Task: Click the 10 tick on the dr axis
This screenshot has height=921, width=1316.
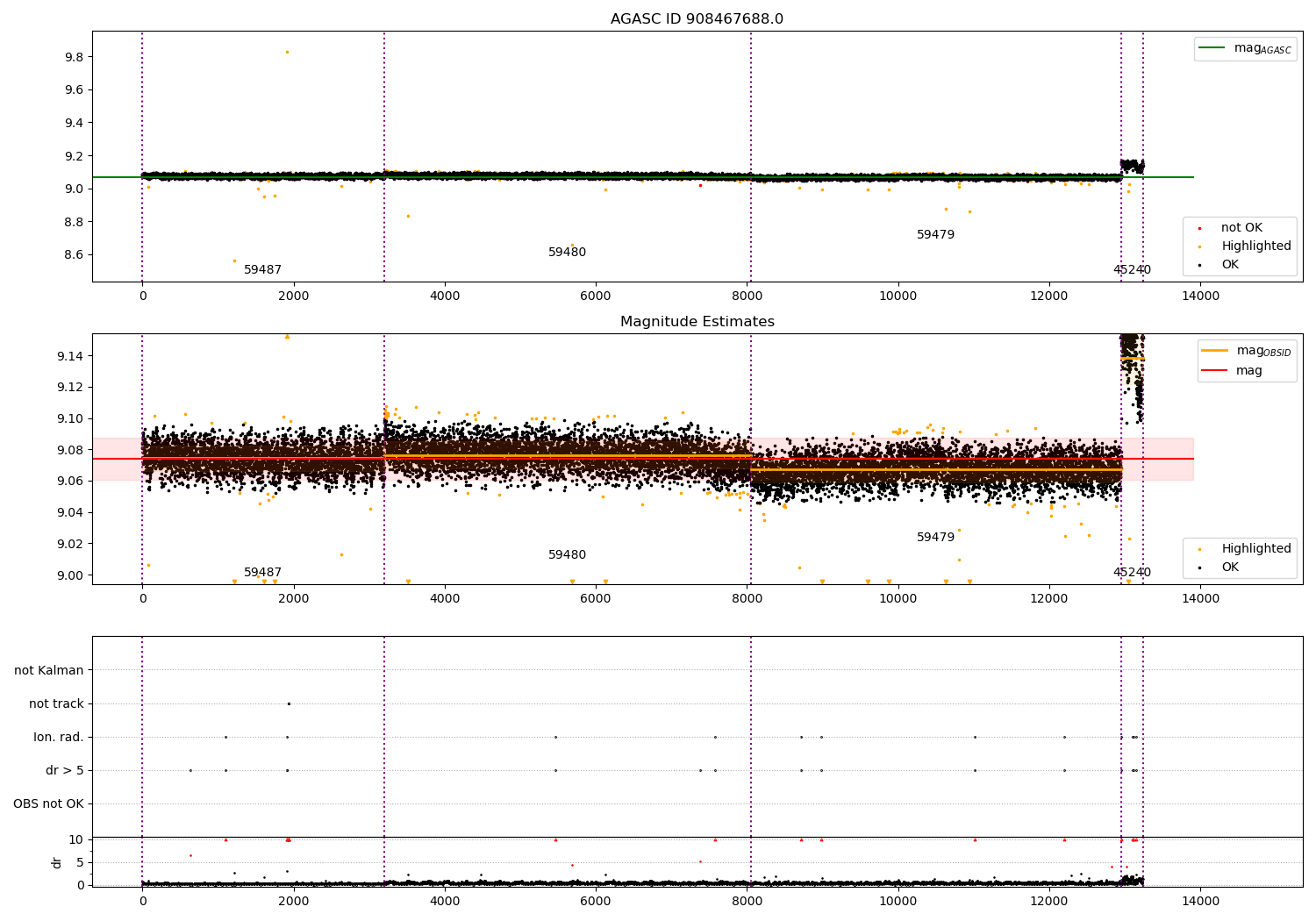Action: tap(75, 839)
